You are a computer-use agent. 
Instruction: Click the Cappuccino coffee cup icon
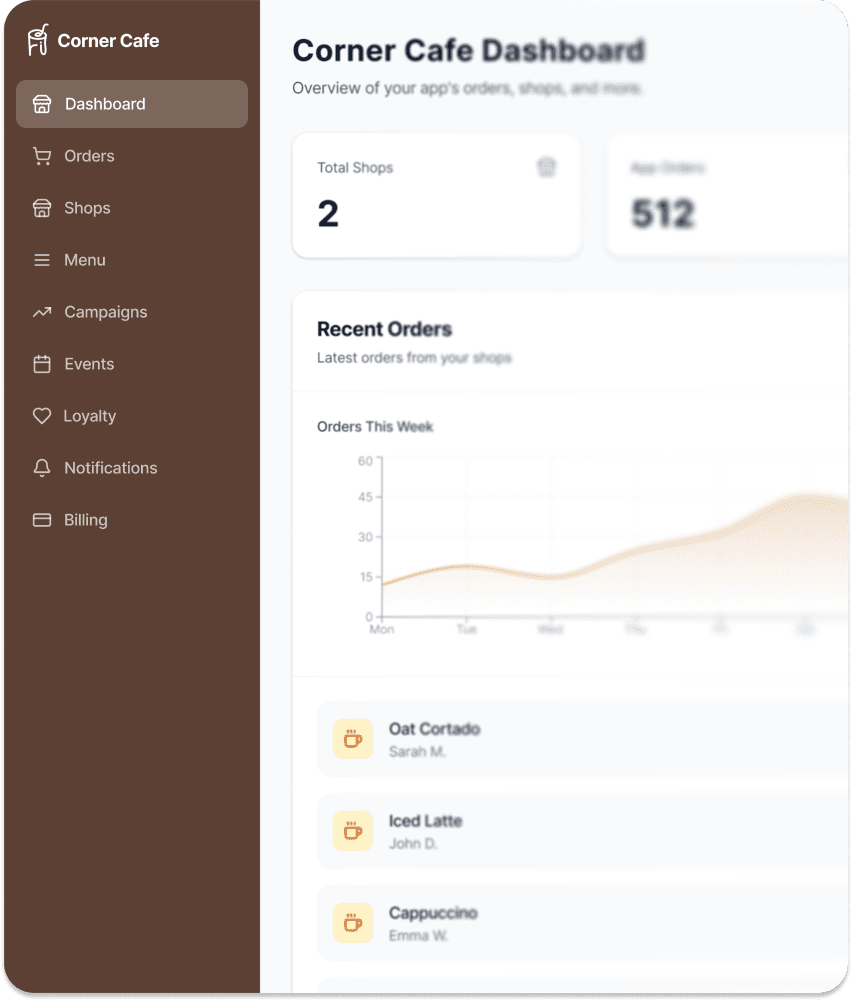tap(353, 923)
